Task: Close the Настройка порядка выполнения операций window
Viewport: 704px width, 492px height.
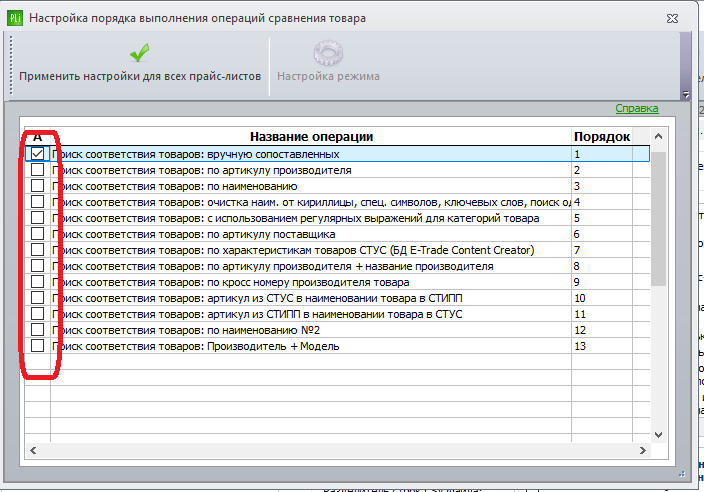Action: 672,18
